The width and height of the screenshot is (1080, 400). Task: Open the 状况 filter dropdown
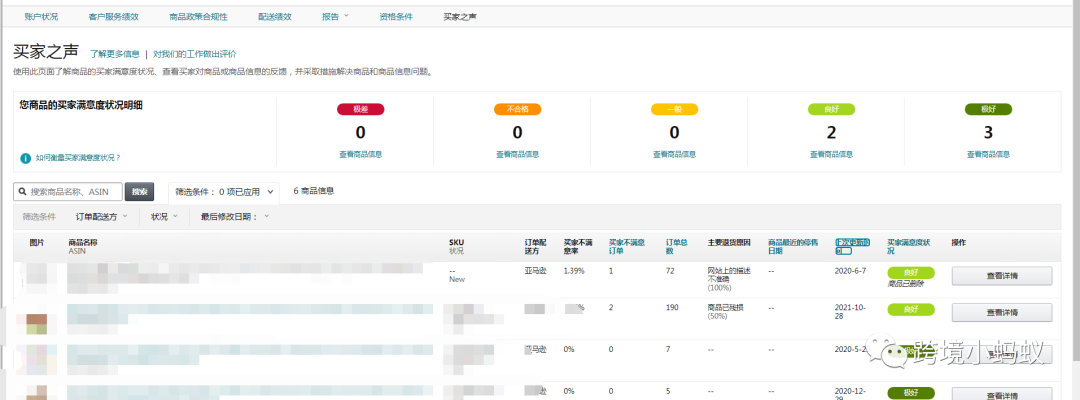click(x=165, y=216)
